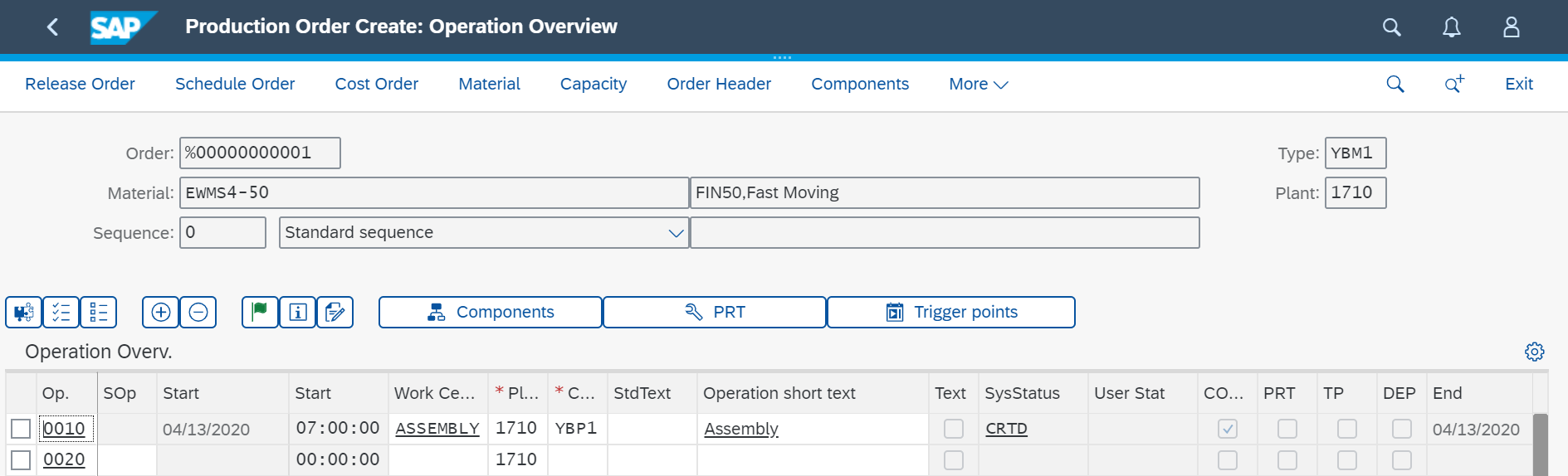Click the minus circle delete icon

pos(198,313)
